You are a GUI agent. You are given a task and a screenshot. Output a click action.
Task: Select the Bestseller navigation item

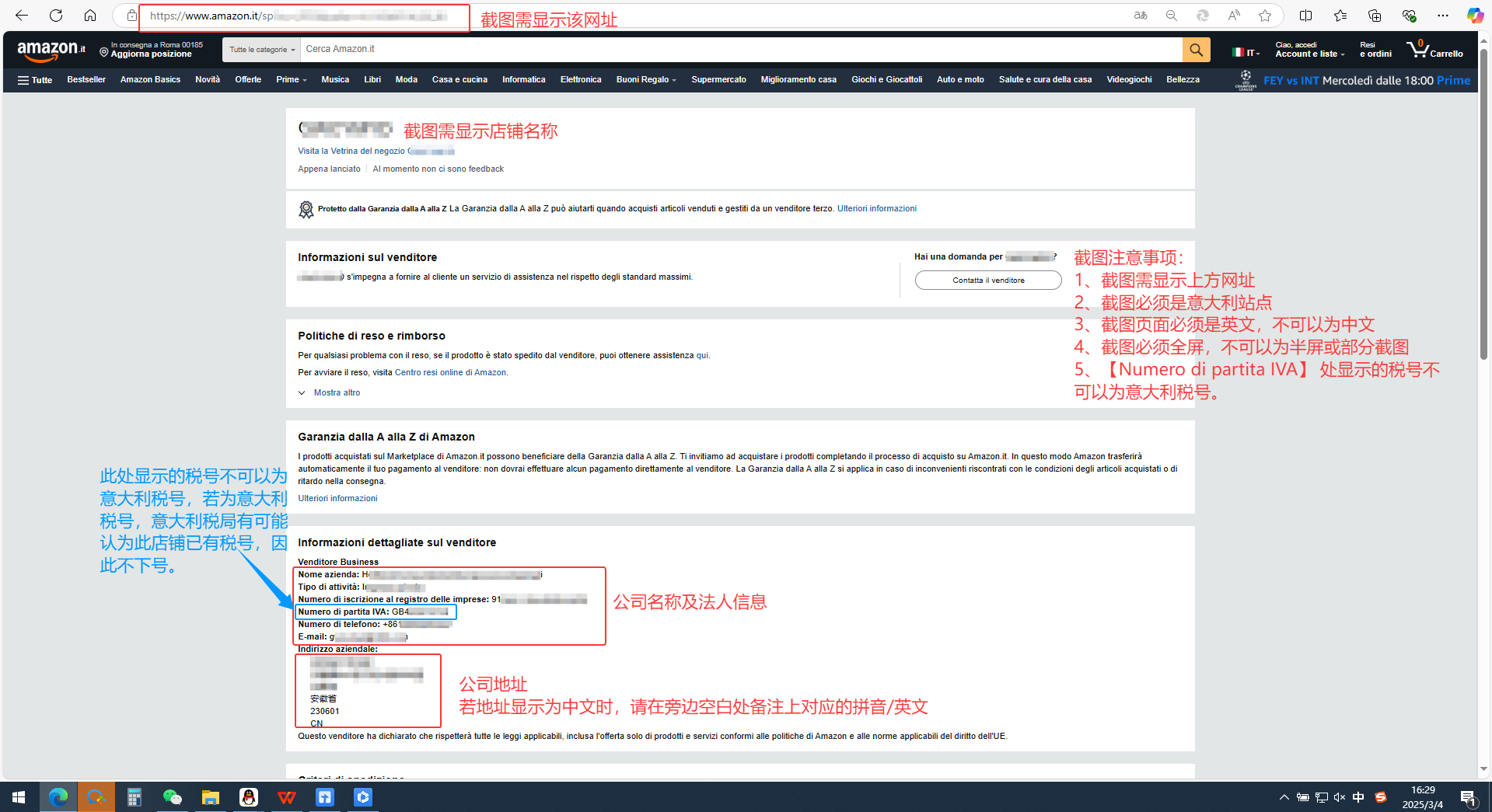(x=86, y=80)
